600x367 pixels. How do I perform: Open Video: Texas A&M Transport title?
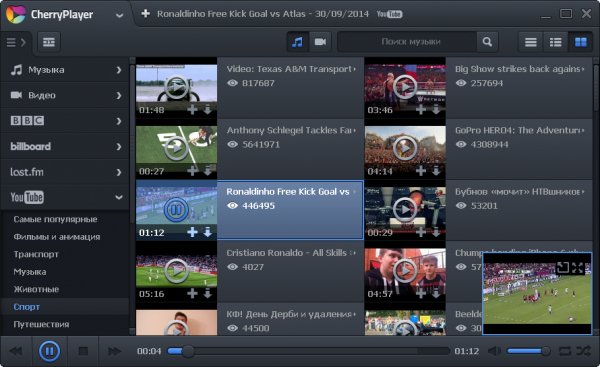pyautogui.click(x=289, y=69)
